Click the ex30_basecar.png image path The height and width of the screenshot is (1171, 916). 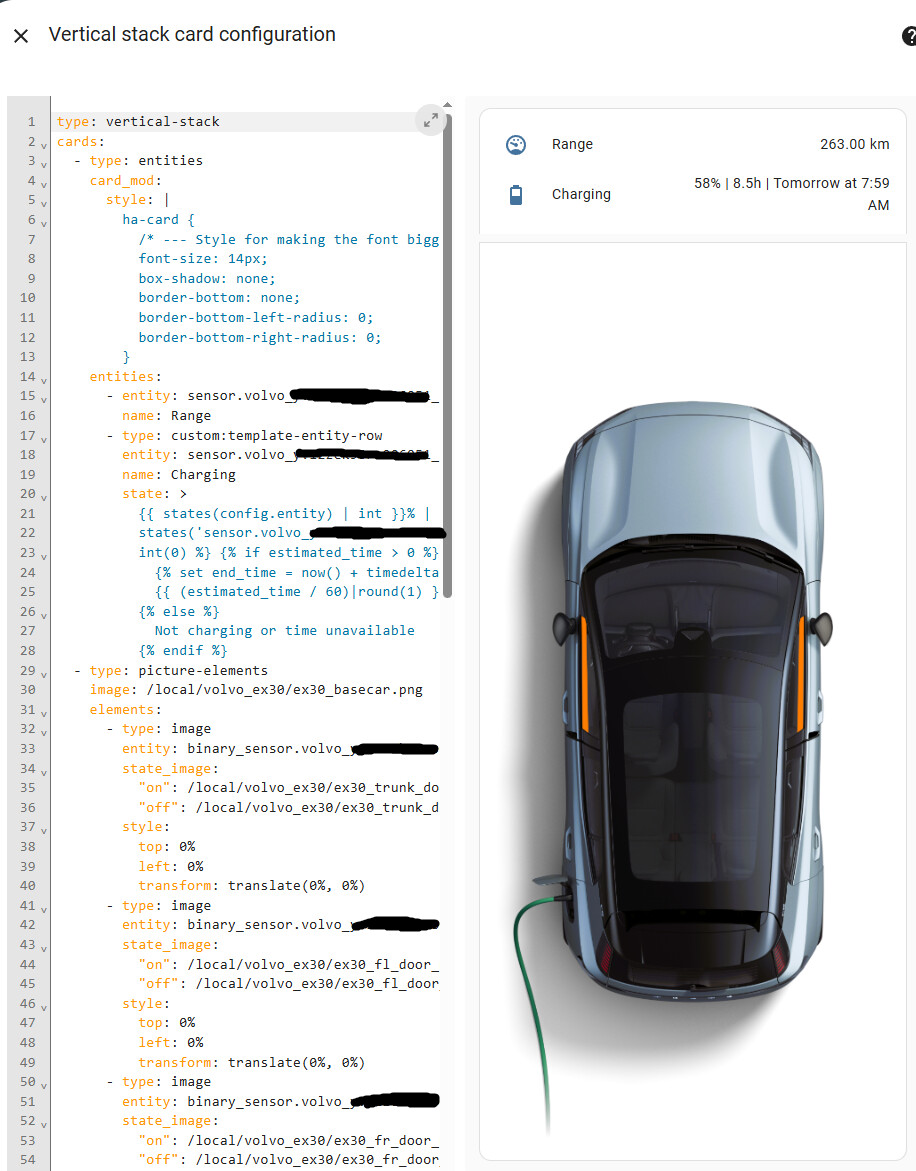[x=284, y=689]
